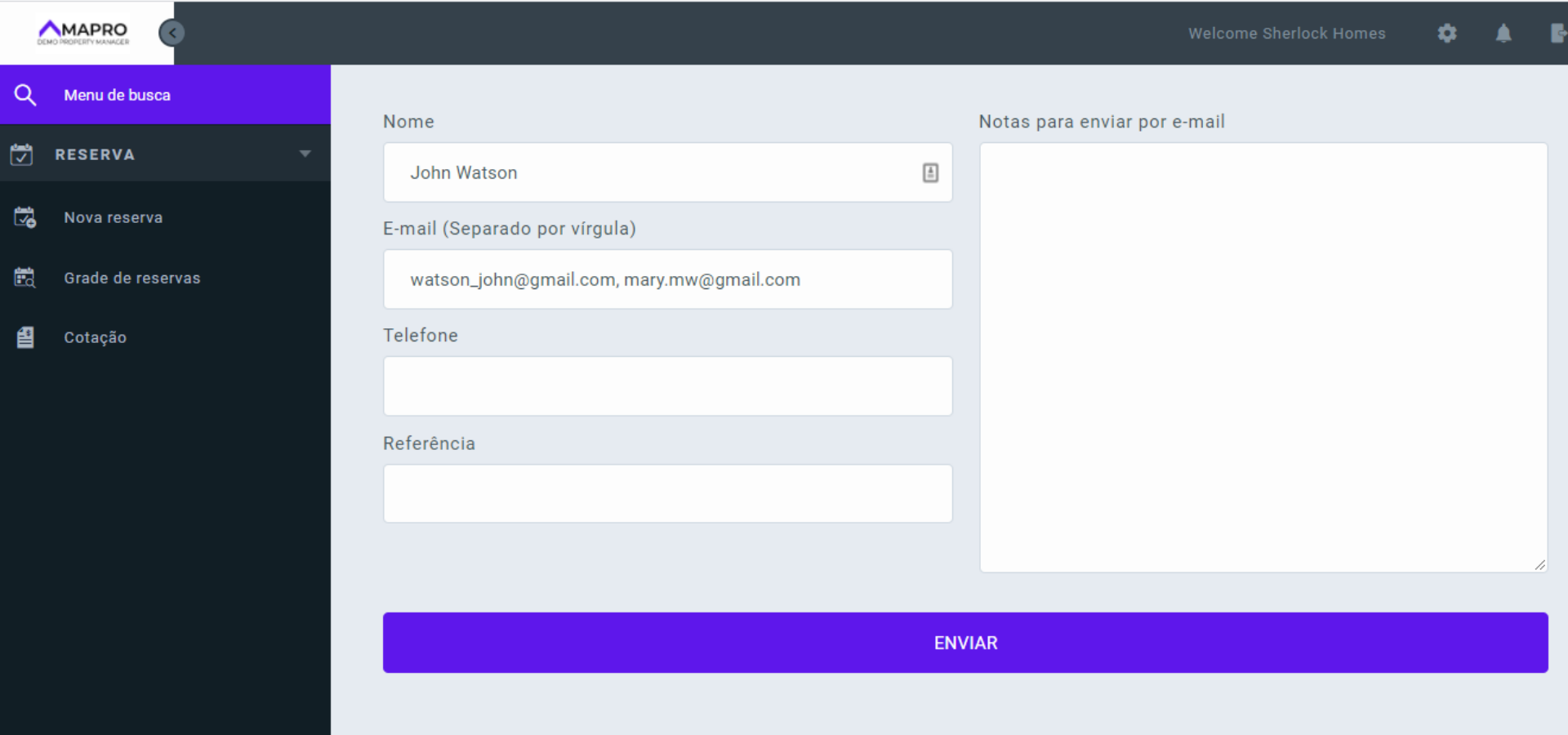1568x735 pixels.
Task: Click the Grade de reservas calendar icon
Action: [x=24, y=278]
